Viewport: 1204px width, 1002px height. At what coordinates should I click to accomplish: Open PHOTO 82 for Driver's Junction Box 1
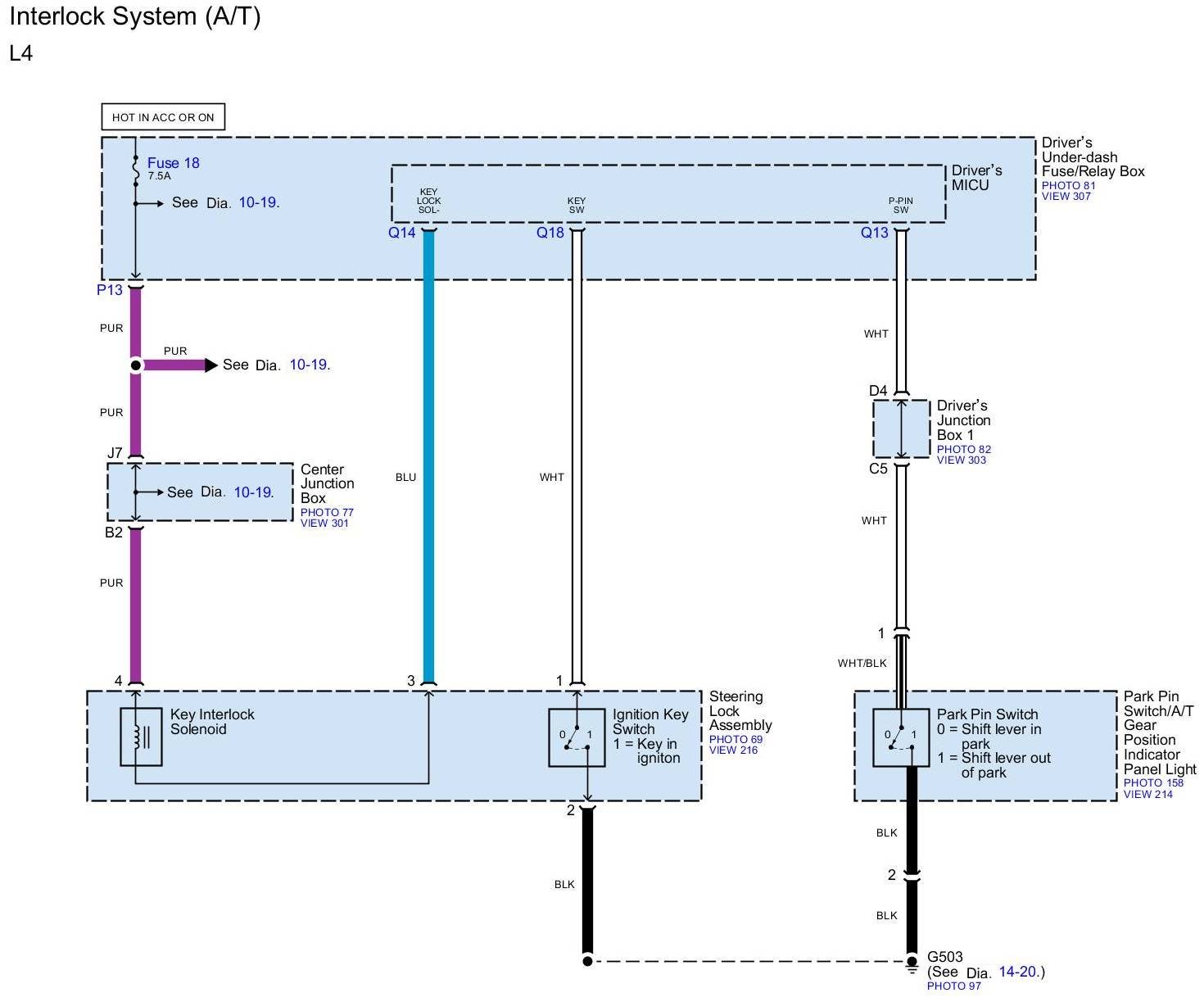pos(963,449)
